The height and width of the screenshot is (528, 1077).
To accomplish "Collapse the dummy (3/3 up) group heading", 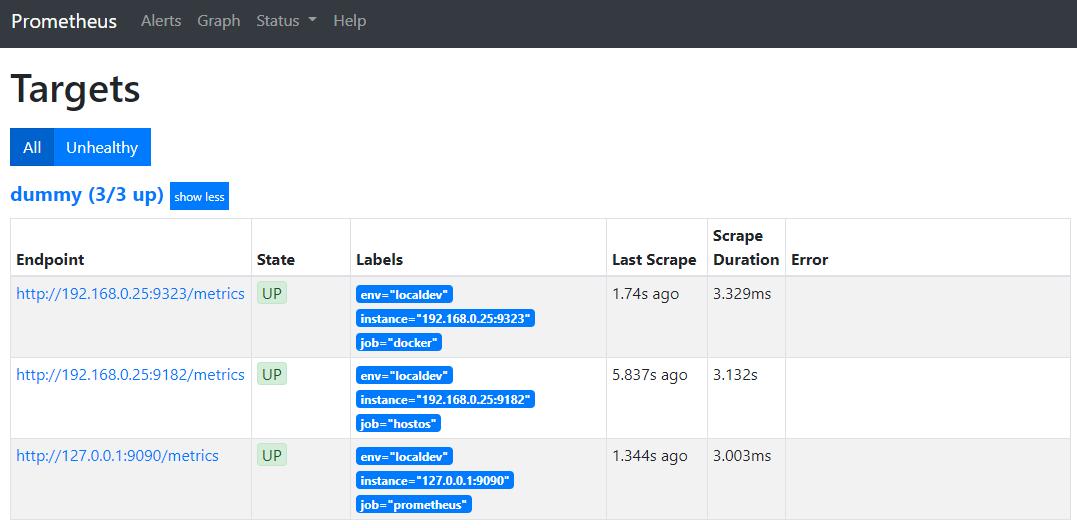I will coord(87,195).
